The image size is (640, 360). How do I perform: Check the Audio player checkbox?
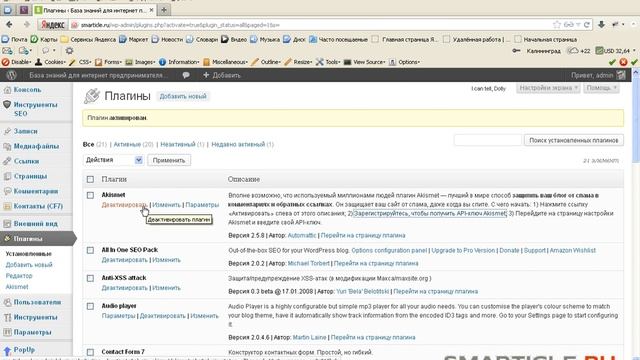pos(90,307)
